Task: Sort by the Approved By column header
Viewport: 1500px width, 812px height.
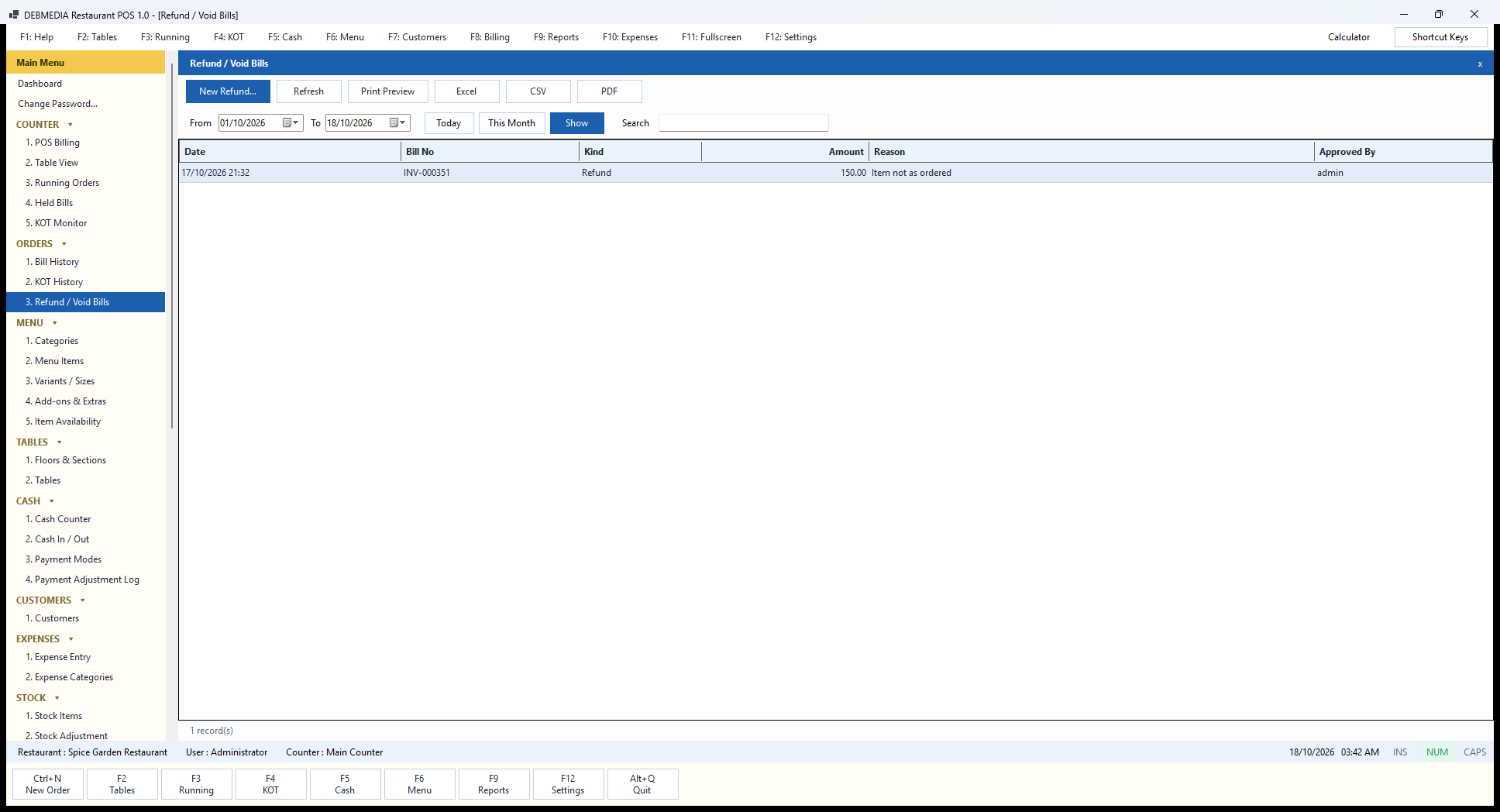Action: pyautogui.click(x=1402, y=152)
